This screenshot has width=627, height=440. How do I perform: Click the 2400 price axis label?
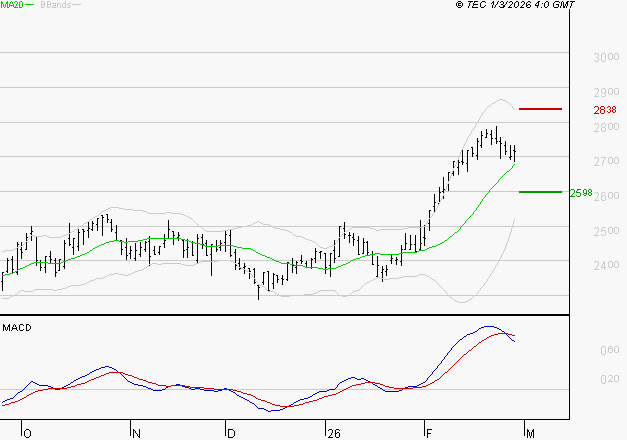[x=606, y=265]
